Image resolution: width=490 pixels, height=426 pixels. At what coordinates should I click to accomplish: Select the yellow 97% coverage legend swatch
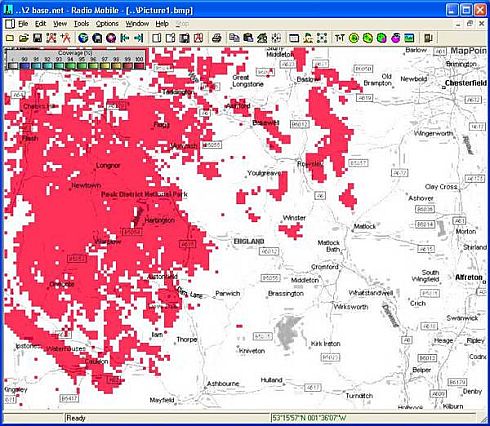click(105, 66)
